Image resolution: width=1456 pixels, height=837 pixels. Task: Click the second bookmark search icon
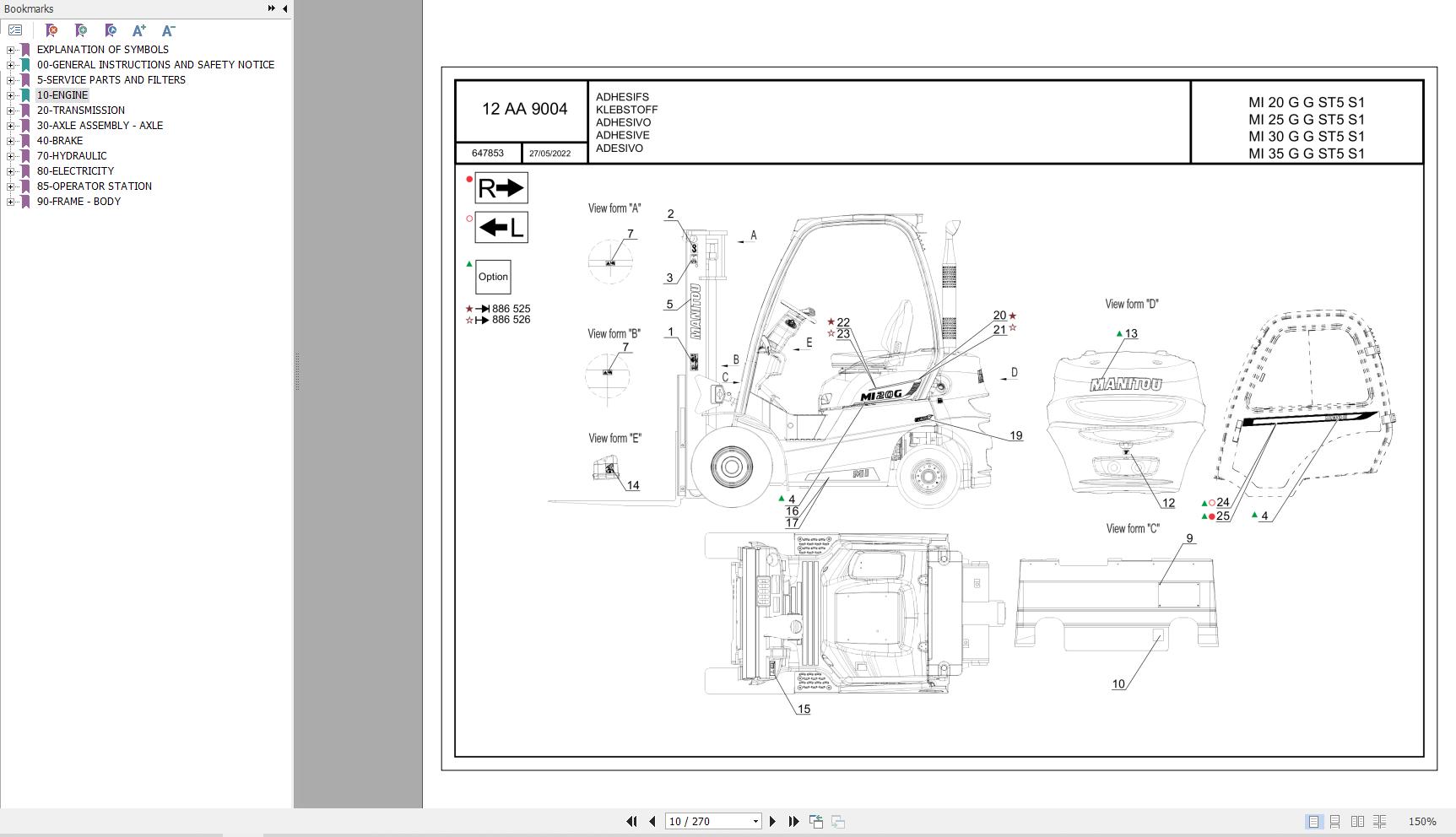coord(81,30)
